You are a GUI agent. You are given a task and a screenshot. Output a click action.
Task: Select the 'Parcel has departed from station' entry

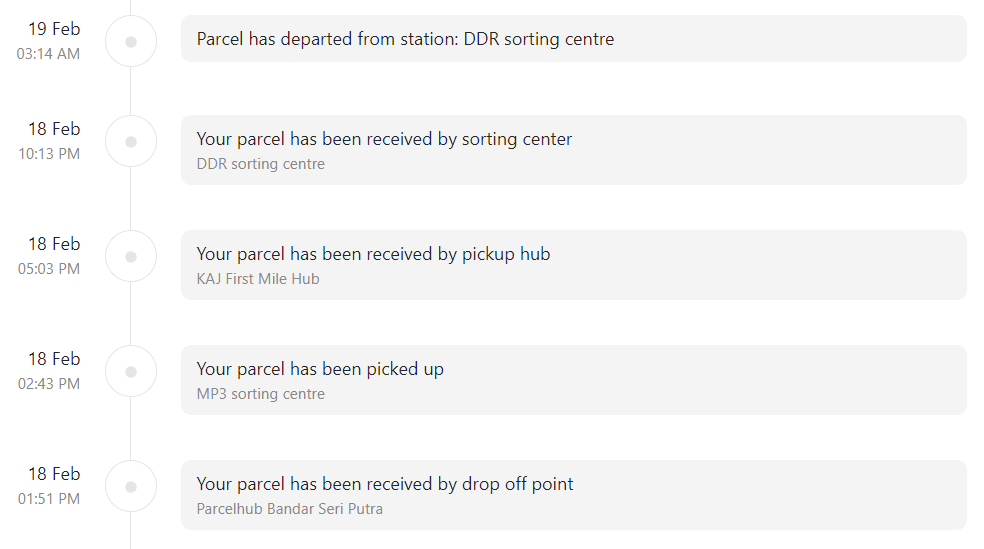574,39
